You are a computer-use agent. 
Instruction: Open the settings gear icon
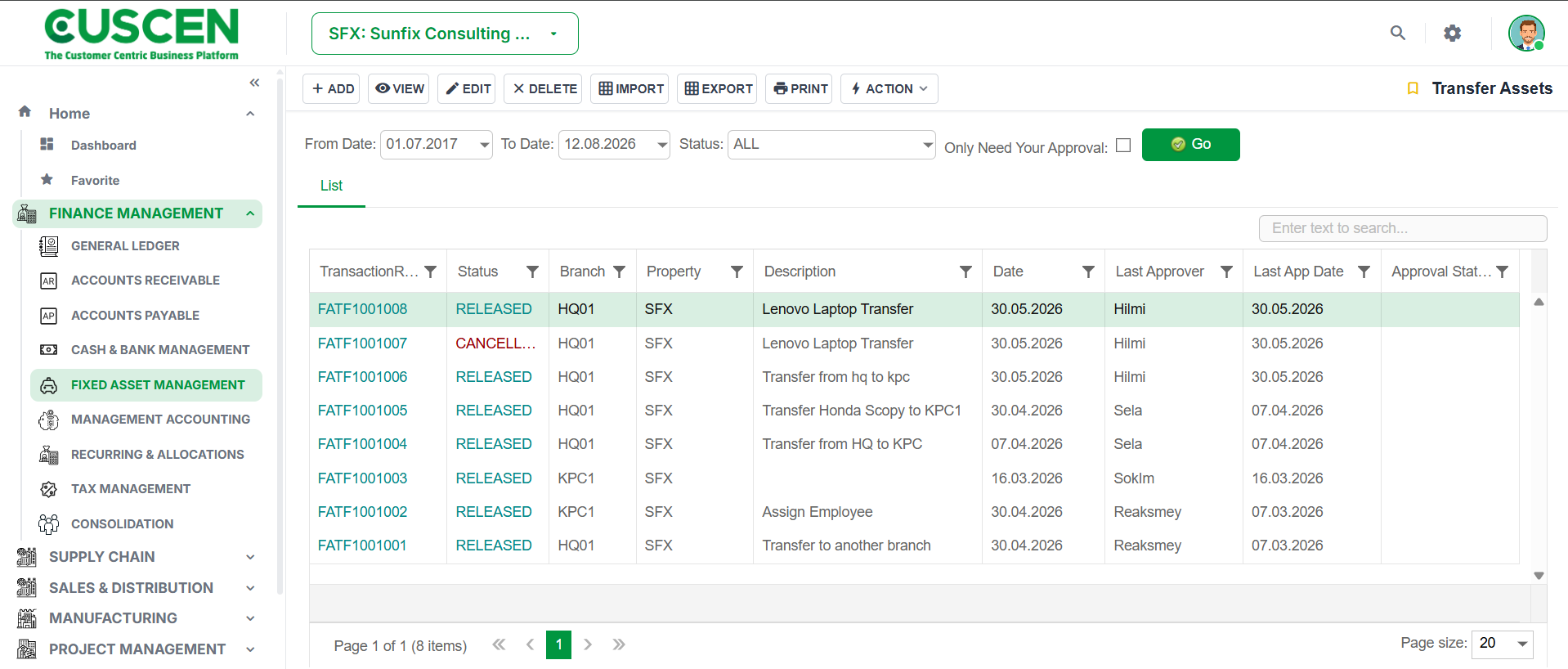[x=1452, y=33]
